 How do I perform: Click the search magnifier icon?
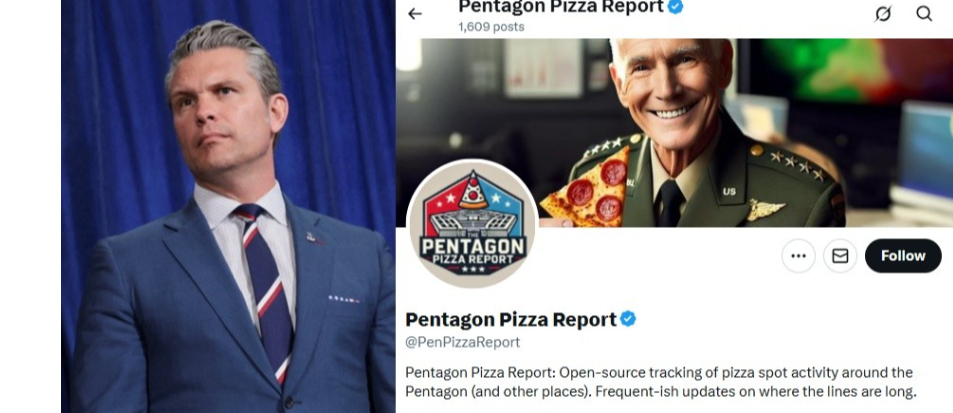point(924,13)
